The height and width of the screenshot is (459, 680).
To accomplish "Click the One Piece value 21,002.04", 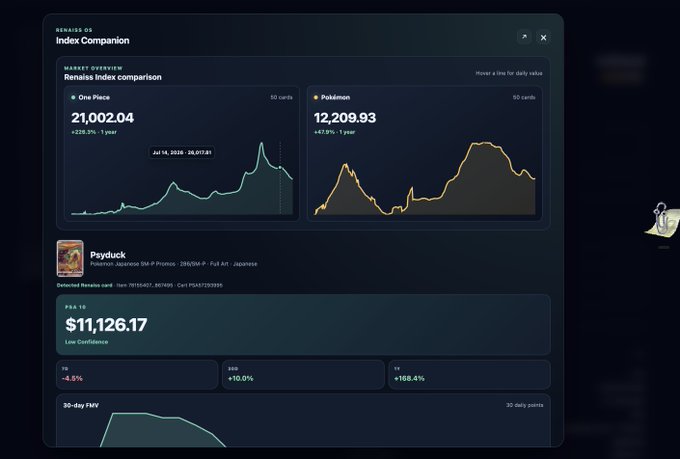I will (x=102, y=118).
